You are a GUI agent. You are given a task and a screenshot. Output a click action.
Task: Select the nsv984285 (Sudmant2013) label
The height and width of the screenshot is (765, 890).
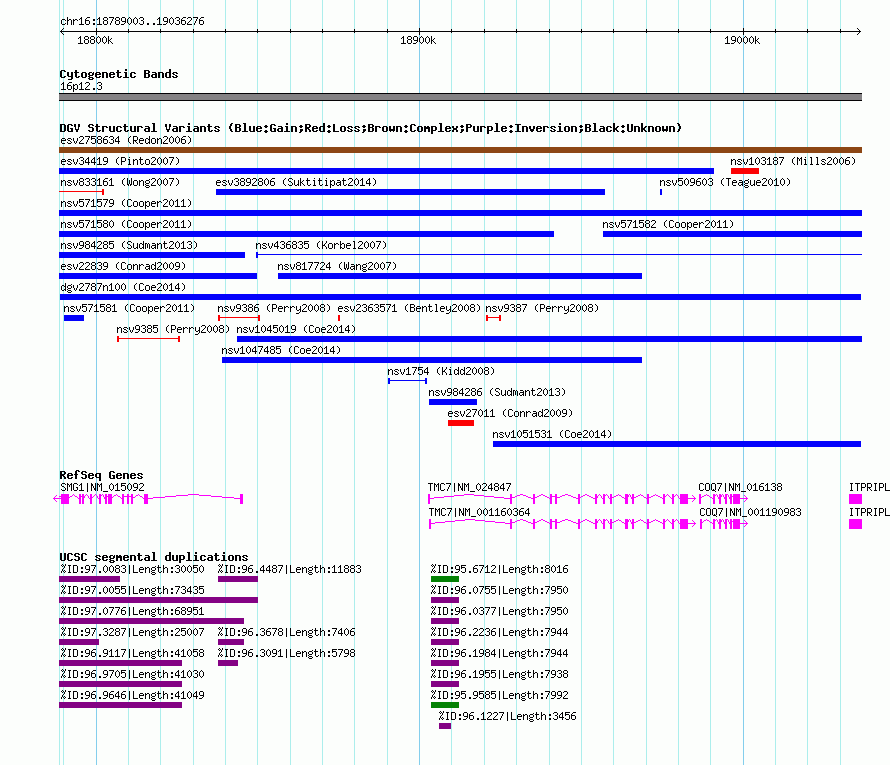point(129,245)
